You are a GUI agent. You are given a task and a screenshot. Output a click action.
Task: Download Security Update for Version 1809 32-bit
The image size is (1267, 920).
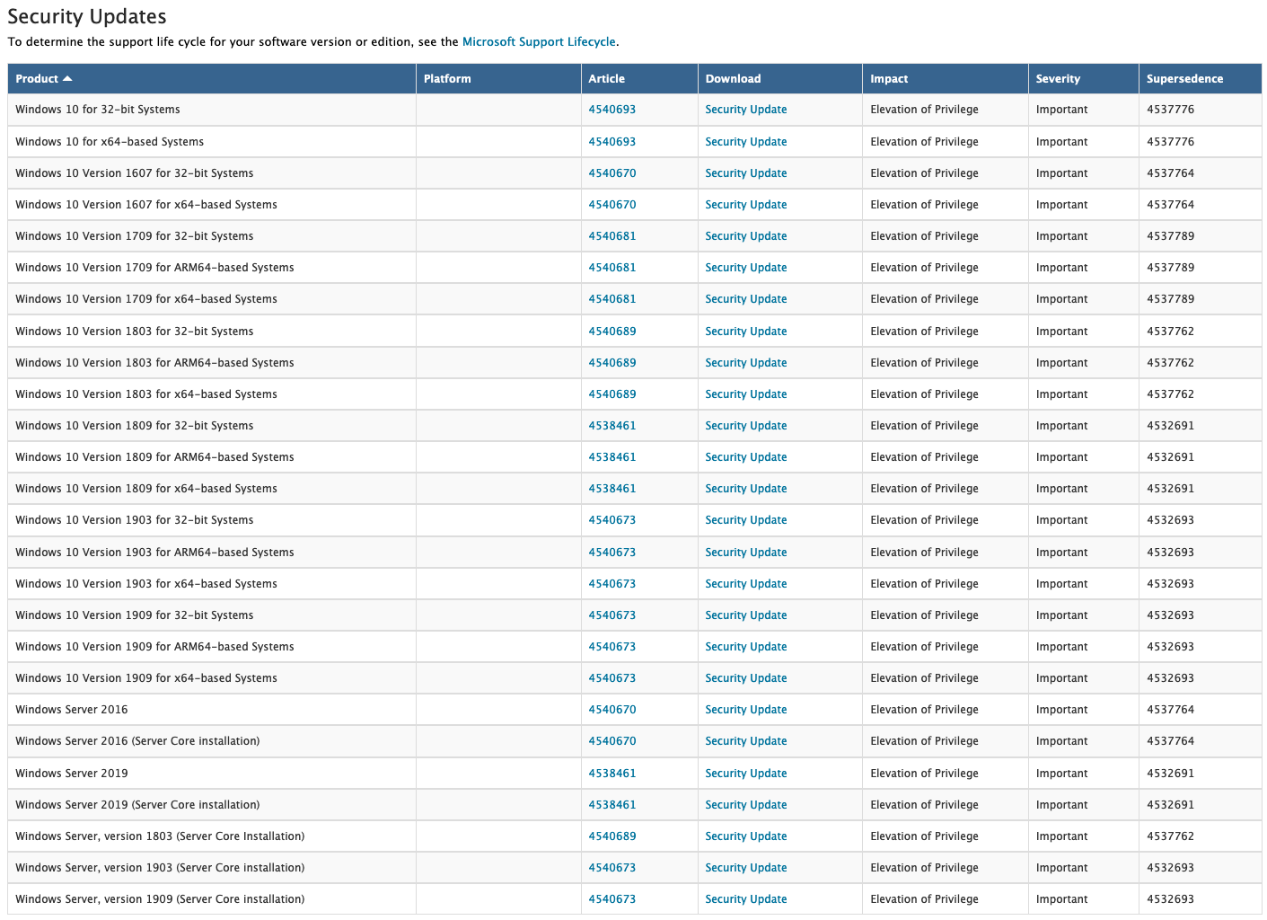click(746, 426)
